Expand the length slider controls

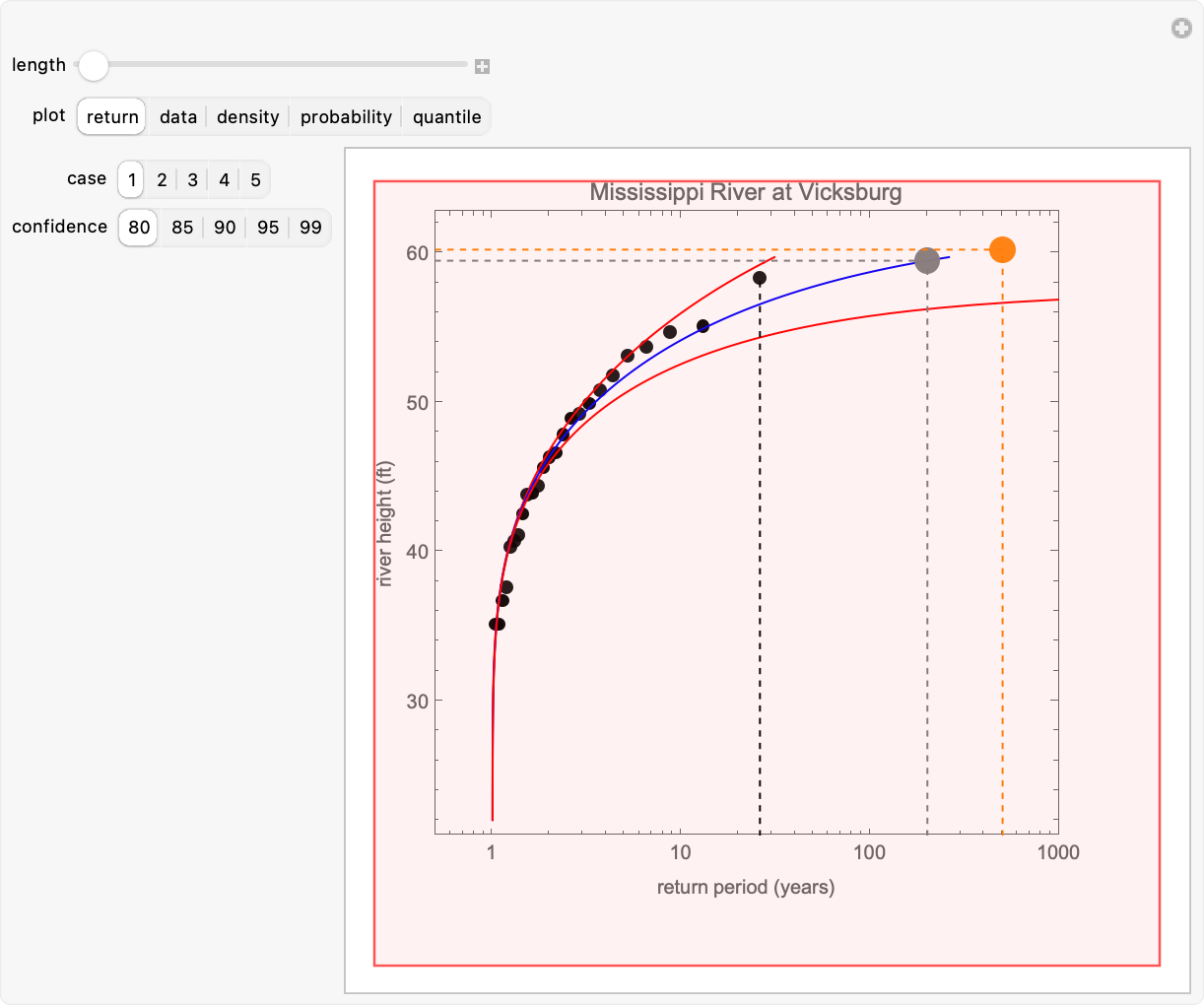(x=482, y=66)
